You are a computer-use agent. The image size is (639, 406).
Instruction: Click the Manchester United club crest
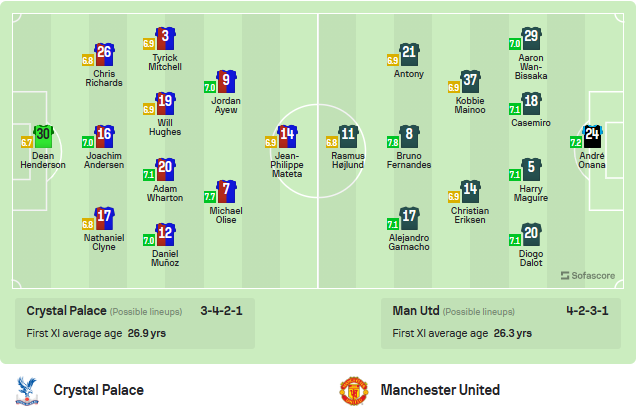click(354, 391)
